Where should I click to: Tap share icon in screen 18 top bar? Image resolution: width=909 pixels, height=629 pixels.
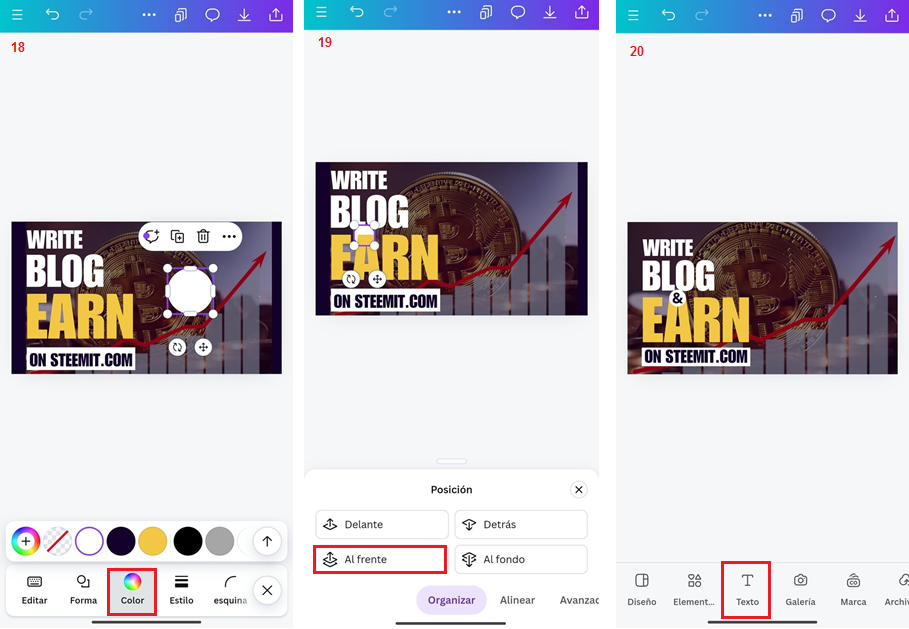coord(276,14)
